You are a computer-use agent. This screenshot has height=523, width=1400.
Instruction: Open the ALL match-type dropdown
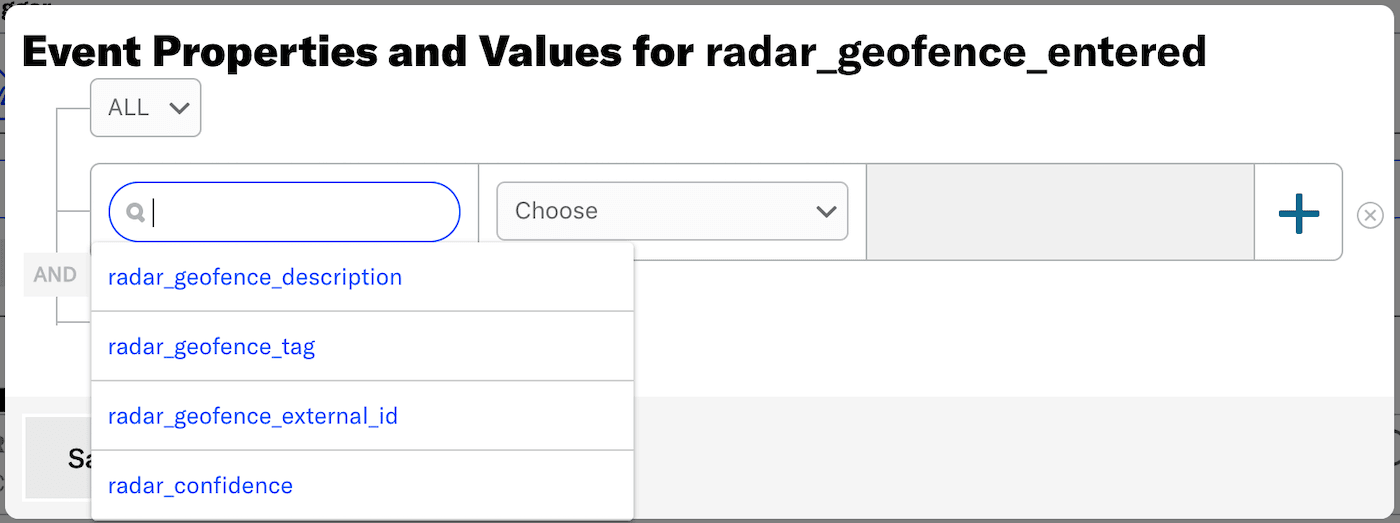[146, 108]
